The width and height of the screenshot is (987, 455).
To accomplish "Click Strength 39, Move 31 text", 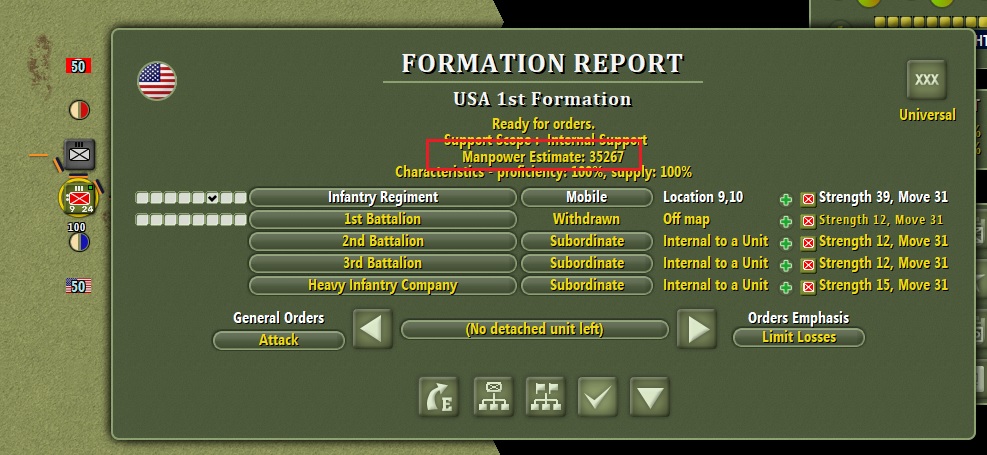I will tap(883, 197).
